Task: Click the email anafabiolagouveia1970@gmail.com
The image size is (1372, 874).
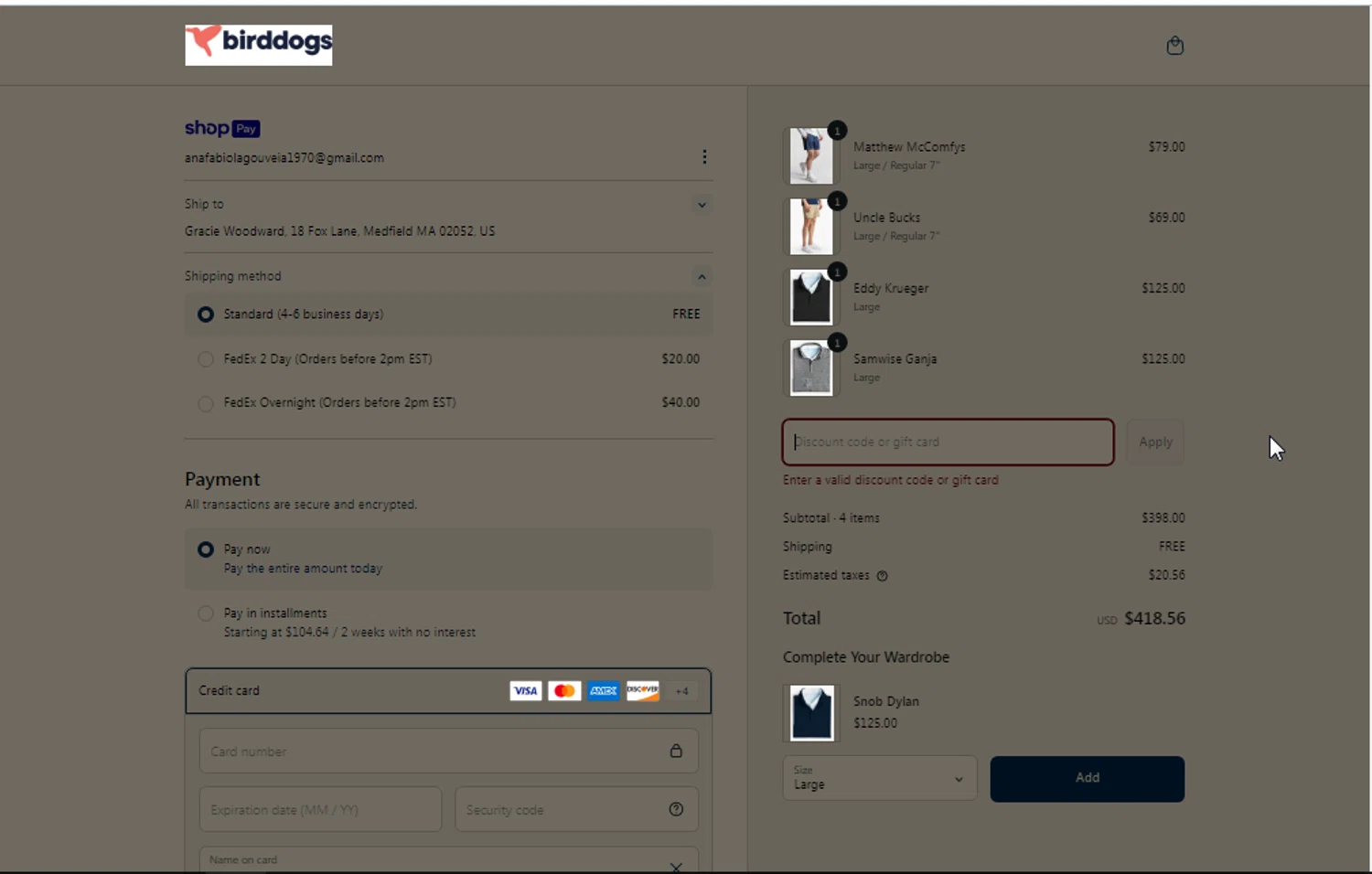Action: click(x=284, y=158)
